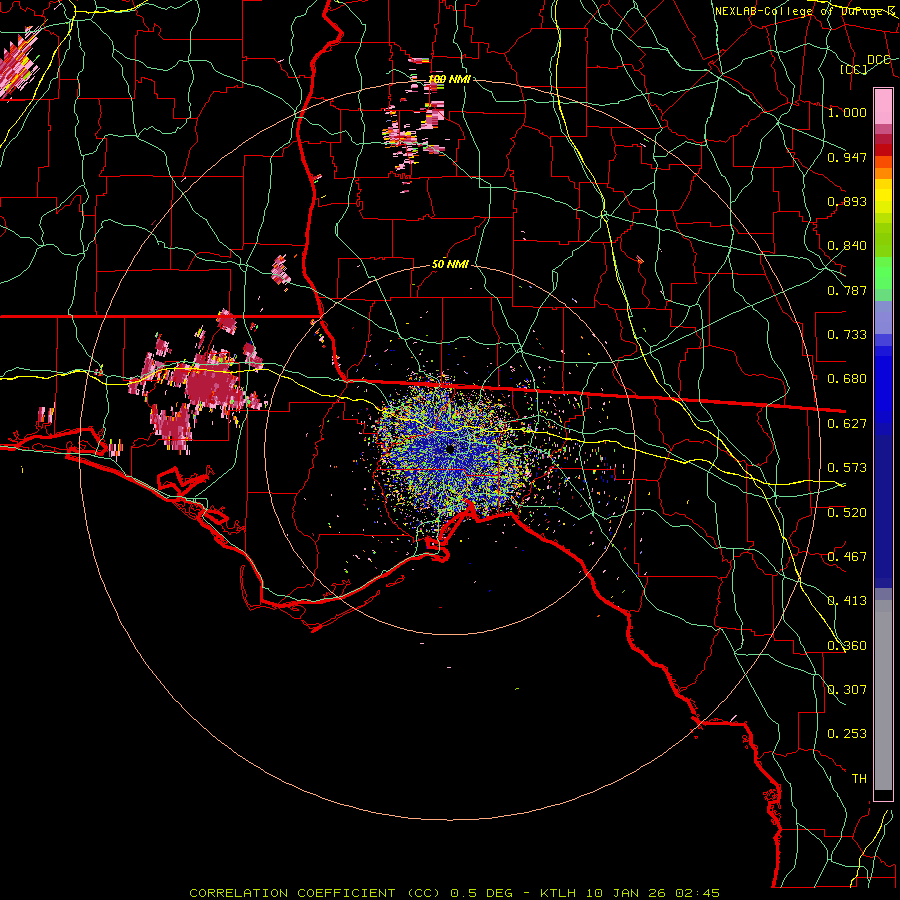The image size is (900, 900).
Task: Select the 0.307 color scale value
Action: pyautogui.click(x=847, y=690)
